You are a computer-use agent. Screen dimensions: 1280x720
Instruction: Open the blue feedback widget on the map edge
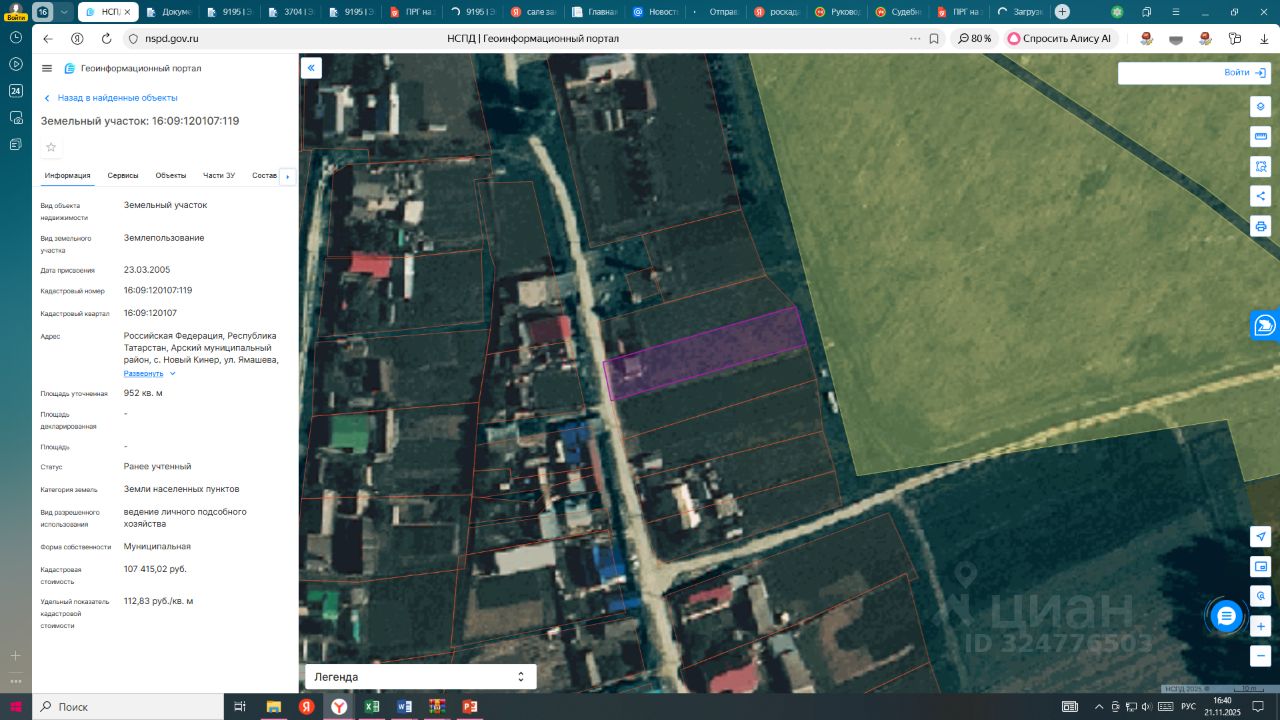pos(1265,325)
